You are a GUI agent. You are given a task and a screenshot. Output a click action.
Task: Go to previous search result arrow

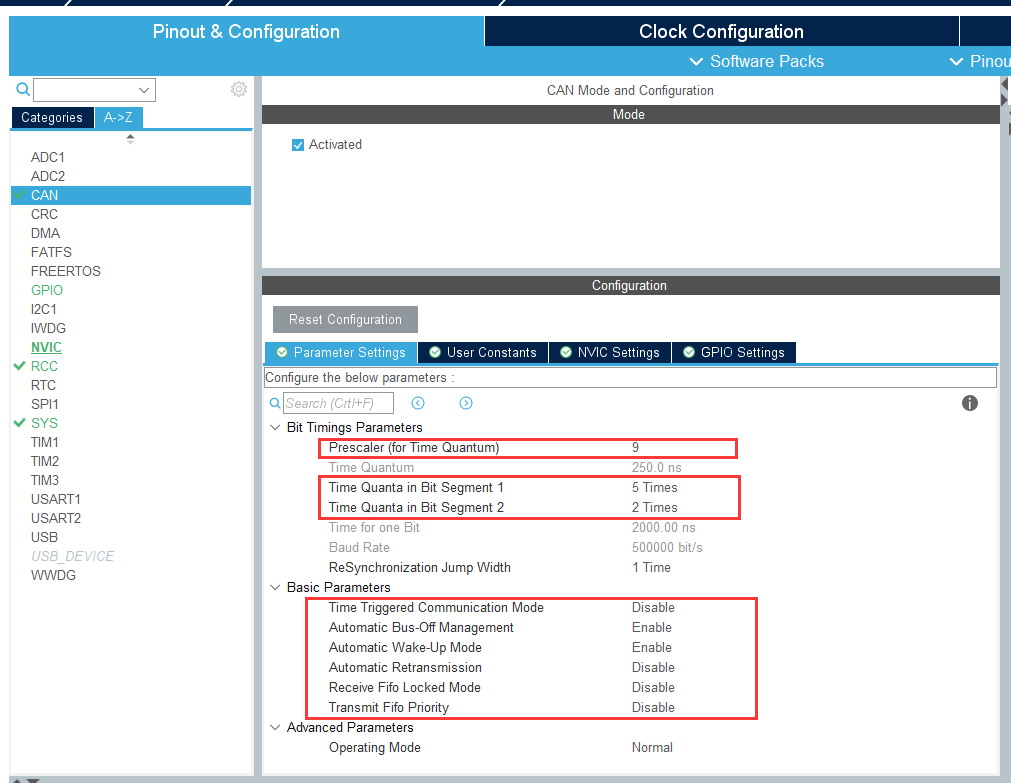pos(418,403)
